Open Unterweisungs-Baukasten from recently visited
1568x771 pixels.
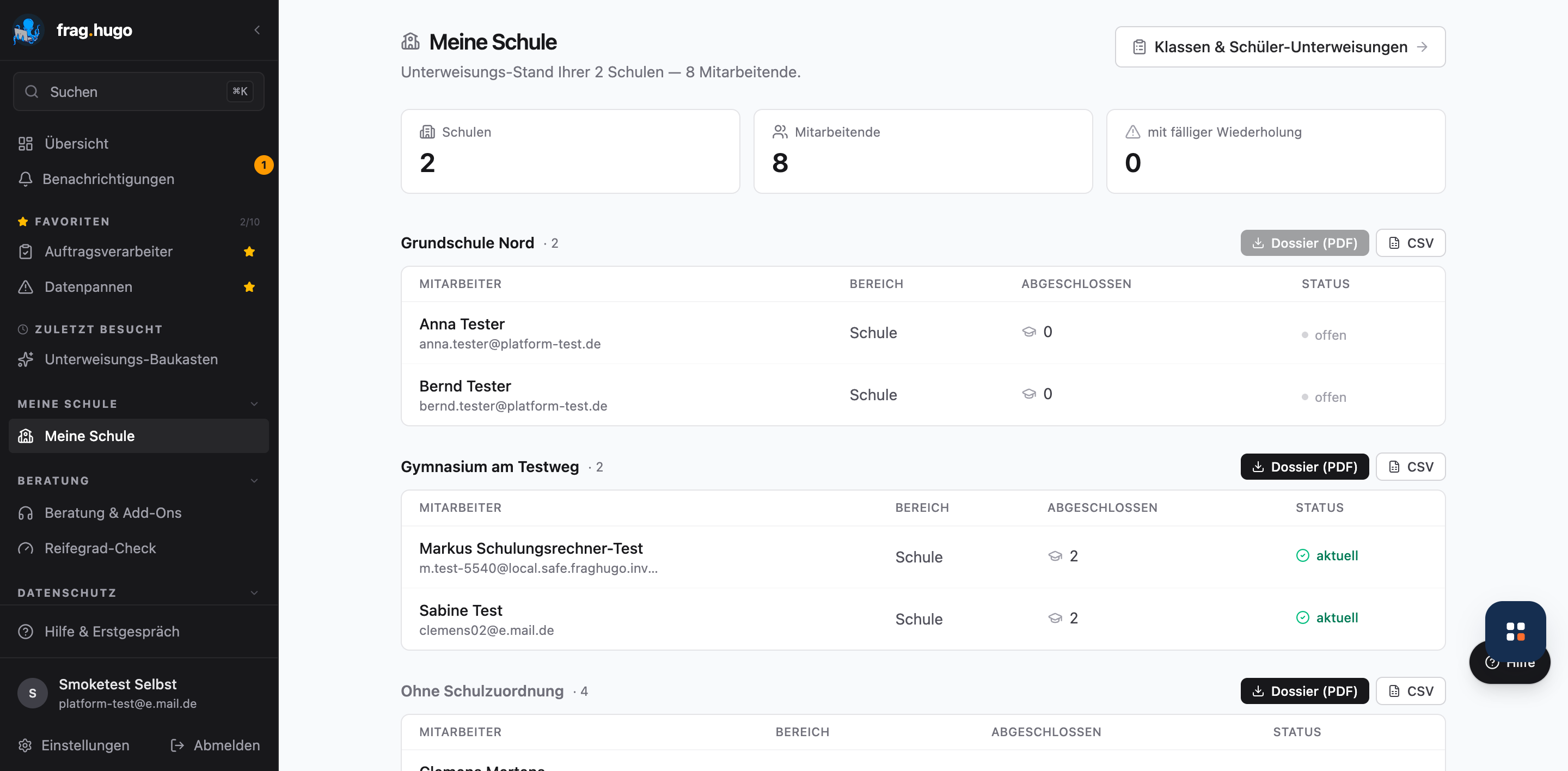[139, 359]
